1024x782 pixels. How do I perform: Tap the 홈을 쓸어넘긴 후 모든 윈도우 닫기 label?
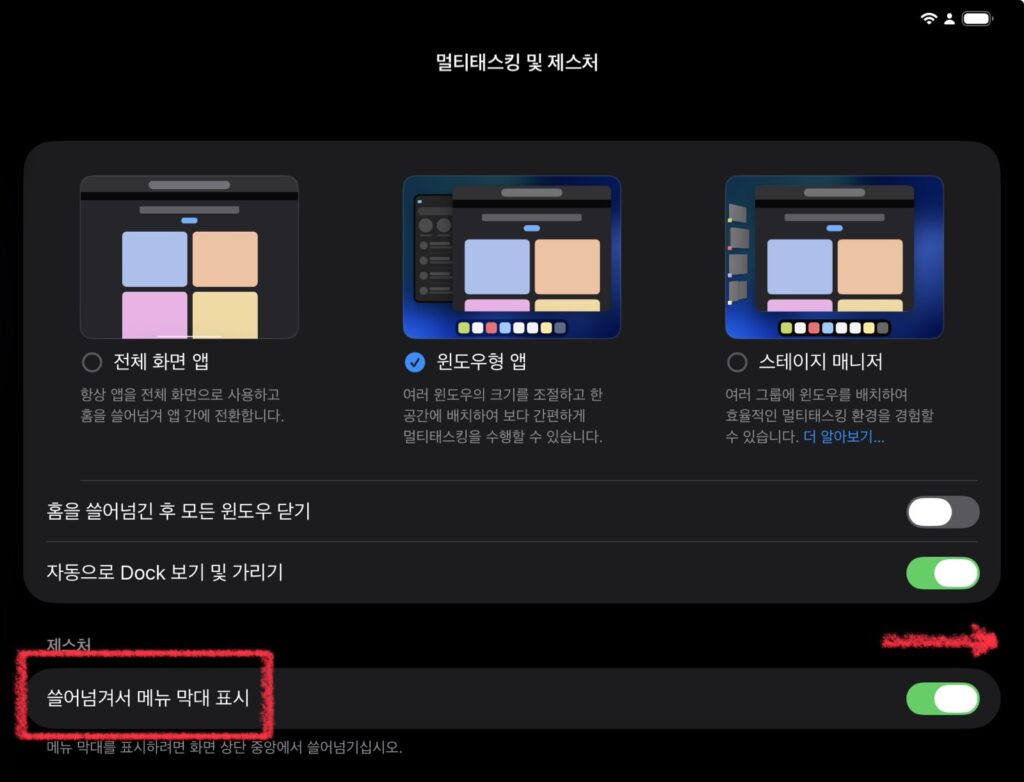pyautogui.click(x=178, y=511)
